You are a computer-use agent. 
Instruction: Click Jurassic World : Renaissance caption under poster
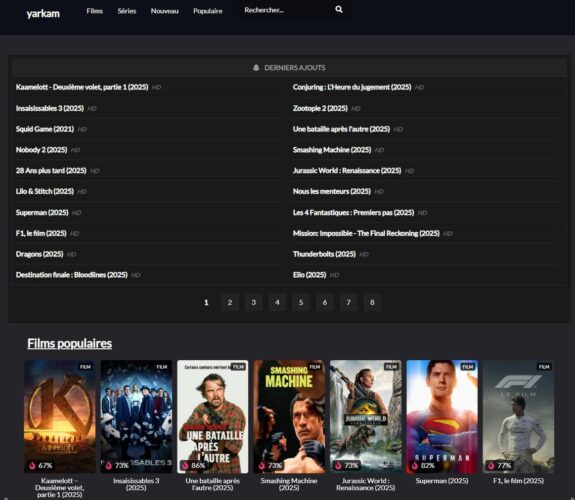click(x=366, y=484)
